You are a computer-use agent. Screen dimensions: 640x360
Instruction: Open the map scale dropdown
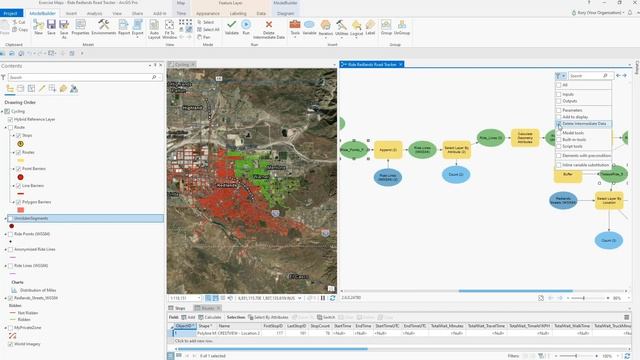199,298
